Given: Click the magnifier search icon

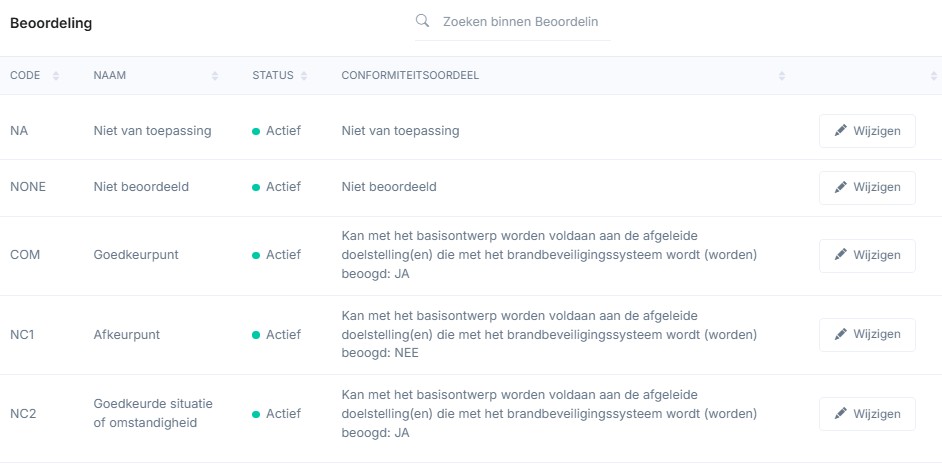Looking at the screenshot, I should coord(422,21).
